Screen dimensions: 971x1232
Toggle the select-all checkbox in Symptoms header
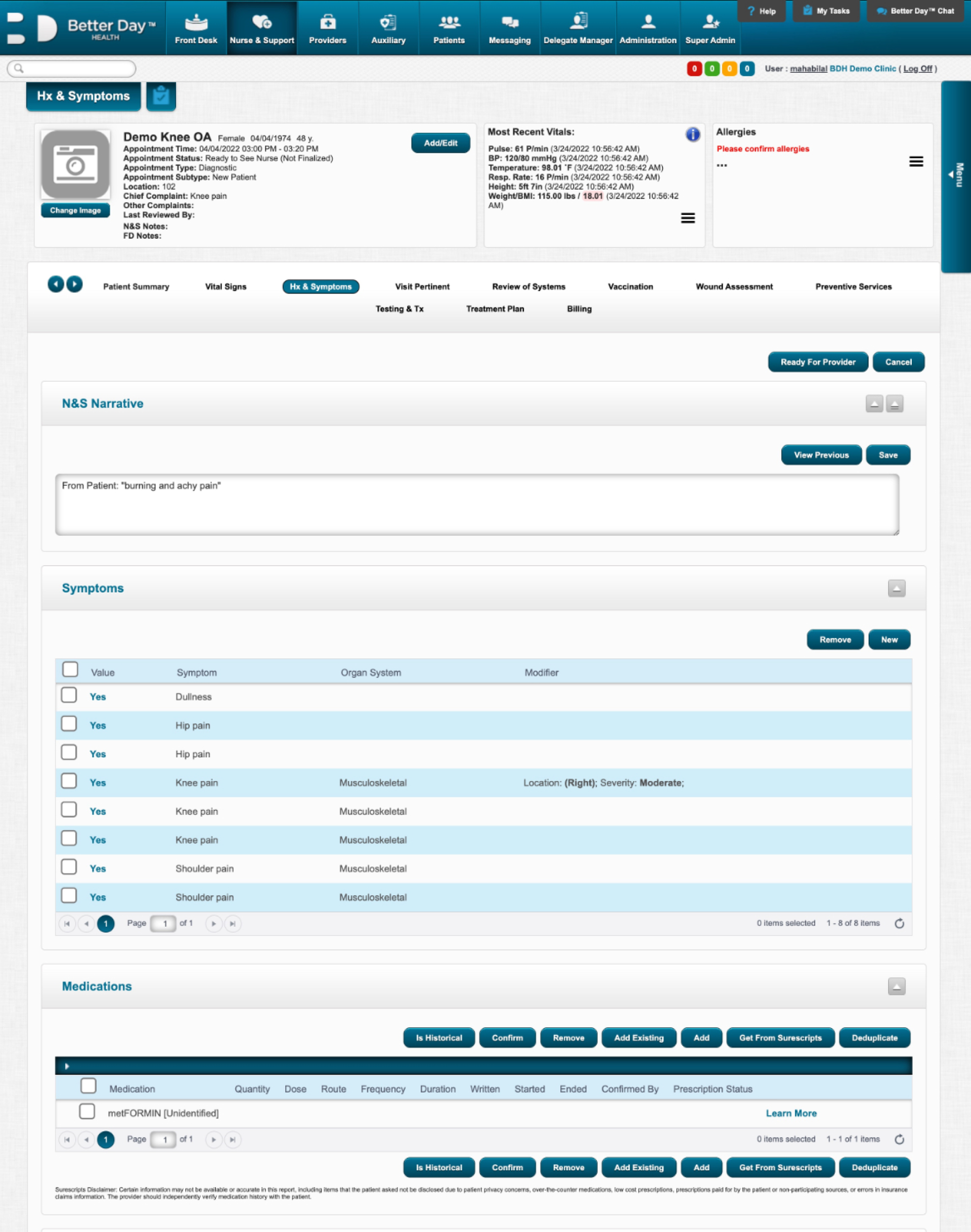(70, 669)
